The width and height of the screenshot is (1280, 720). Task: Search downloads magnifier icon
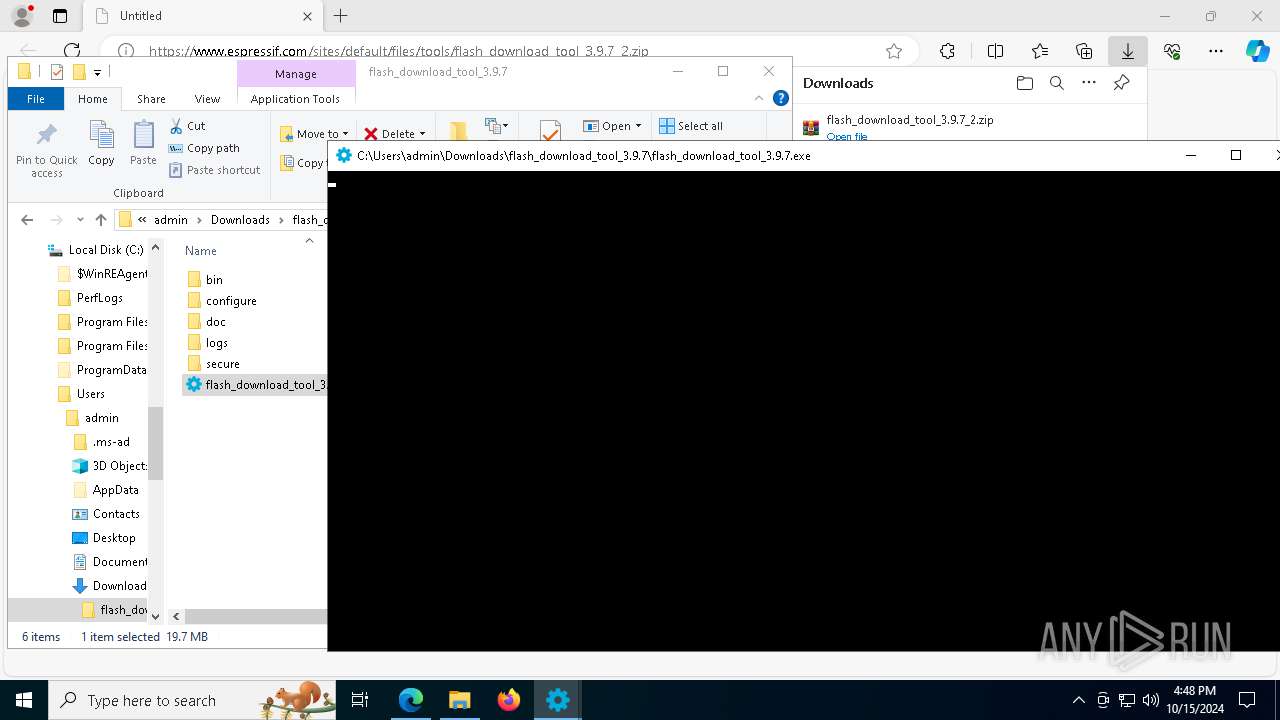(1056, 83)
